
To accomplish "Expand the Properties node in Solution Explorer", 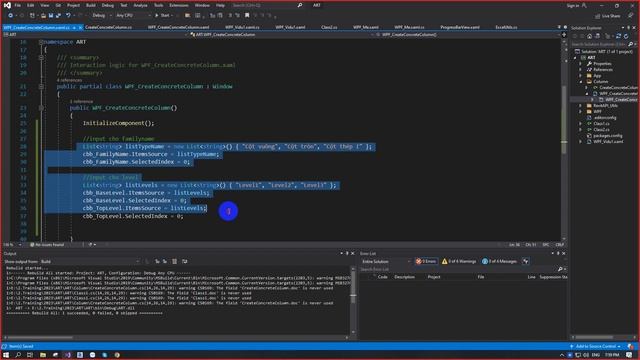I will pyautogui.click(x=581, y=64).
